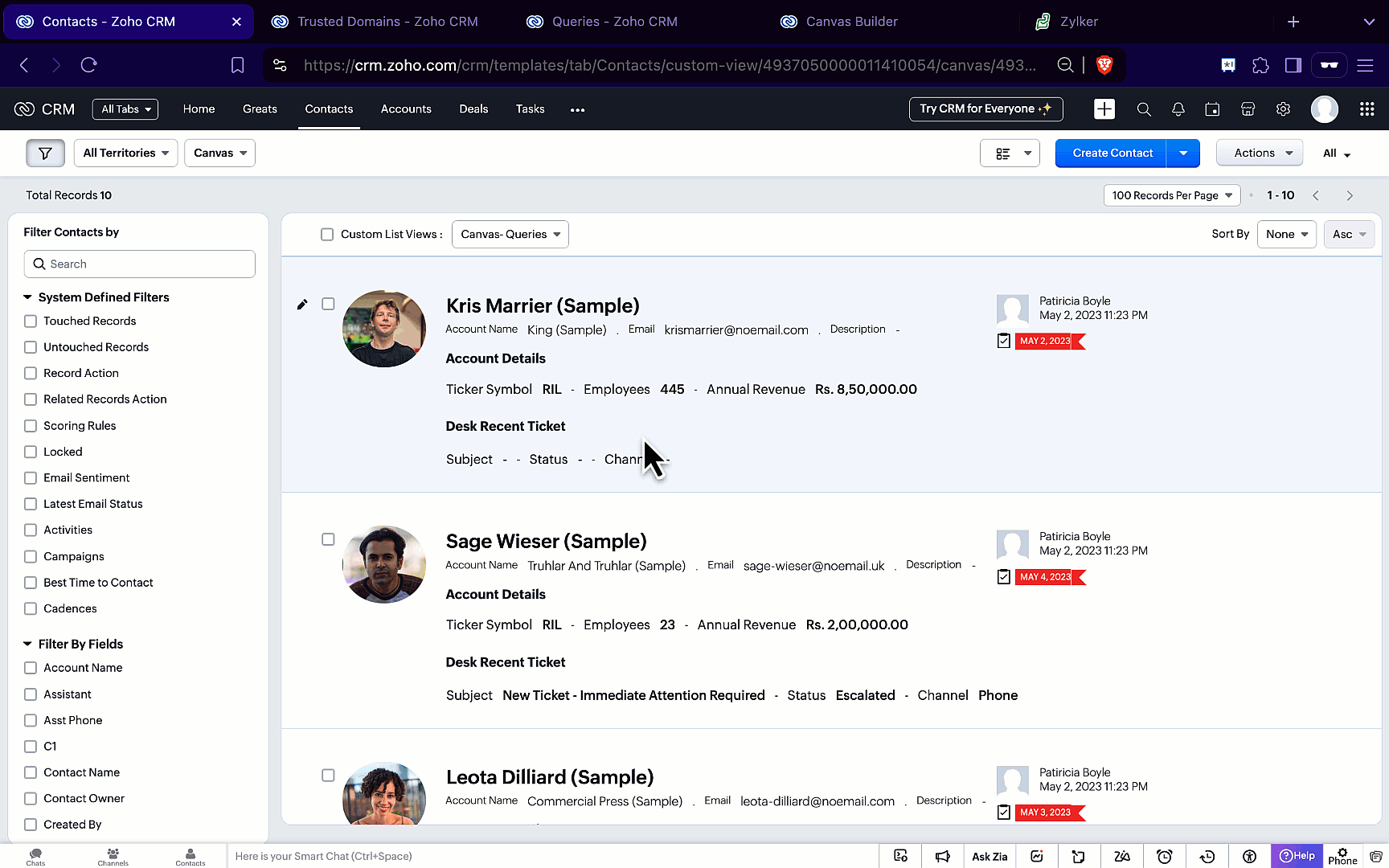Collapse the System Defined Filters section
The width and height of the screenshot is (1389, 868).
pyautogui.click(x=27, y=297)
